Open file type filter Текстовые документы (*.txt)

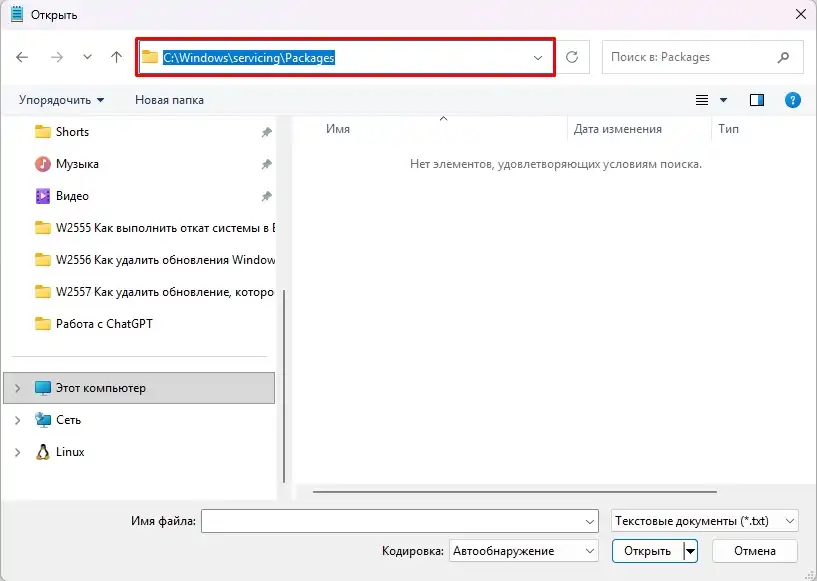pos(704,521)
